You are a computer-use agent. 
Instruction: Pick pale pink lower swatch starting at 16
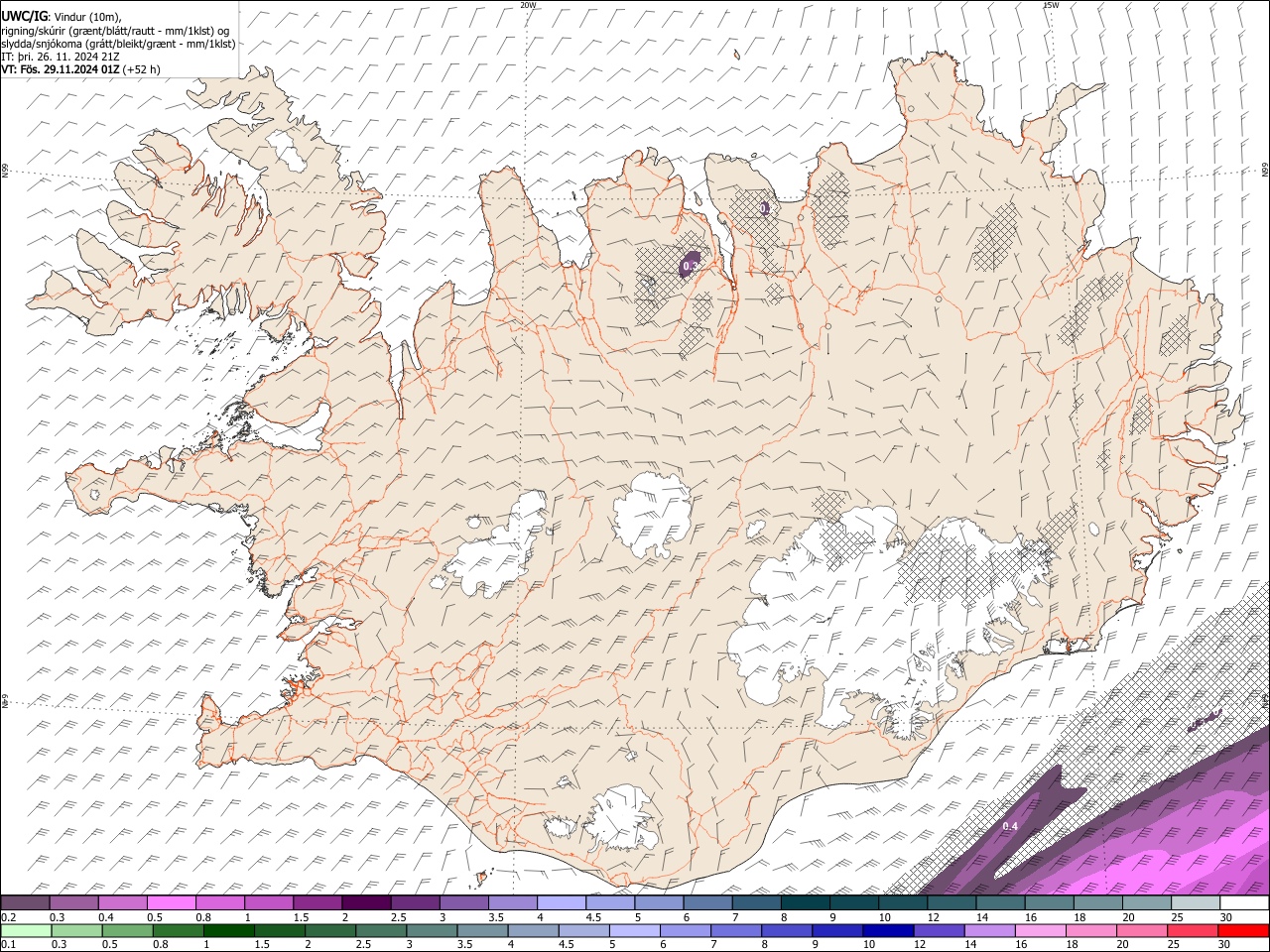point(1041,930)
